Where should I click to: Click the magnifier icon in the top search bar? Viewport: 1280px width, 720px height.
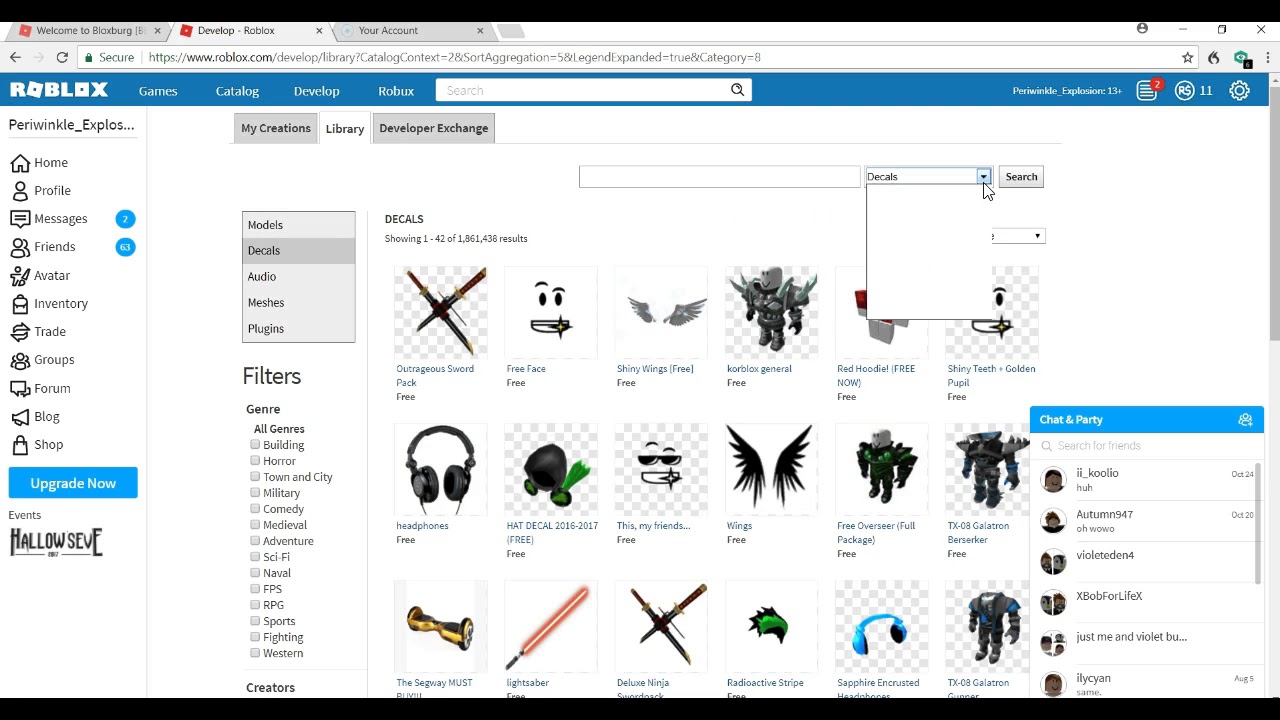tap(737, 90)
